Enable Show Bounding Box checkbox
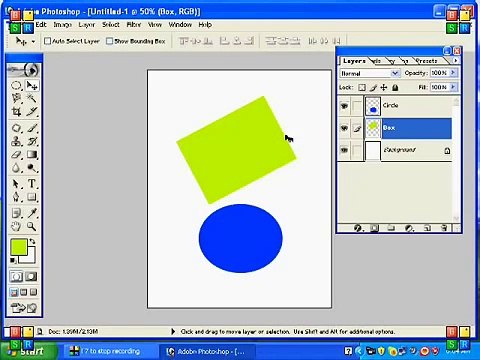The width and height of the screenshot is (480, 360). 109,41
